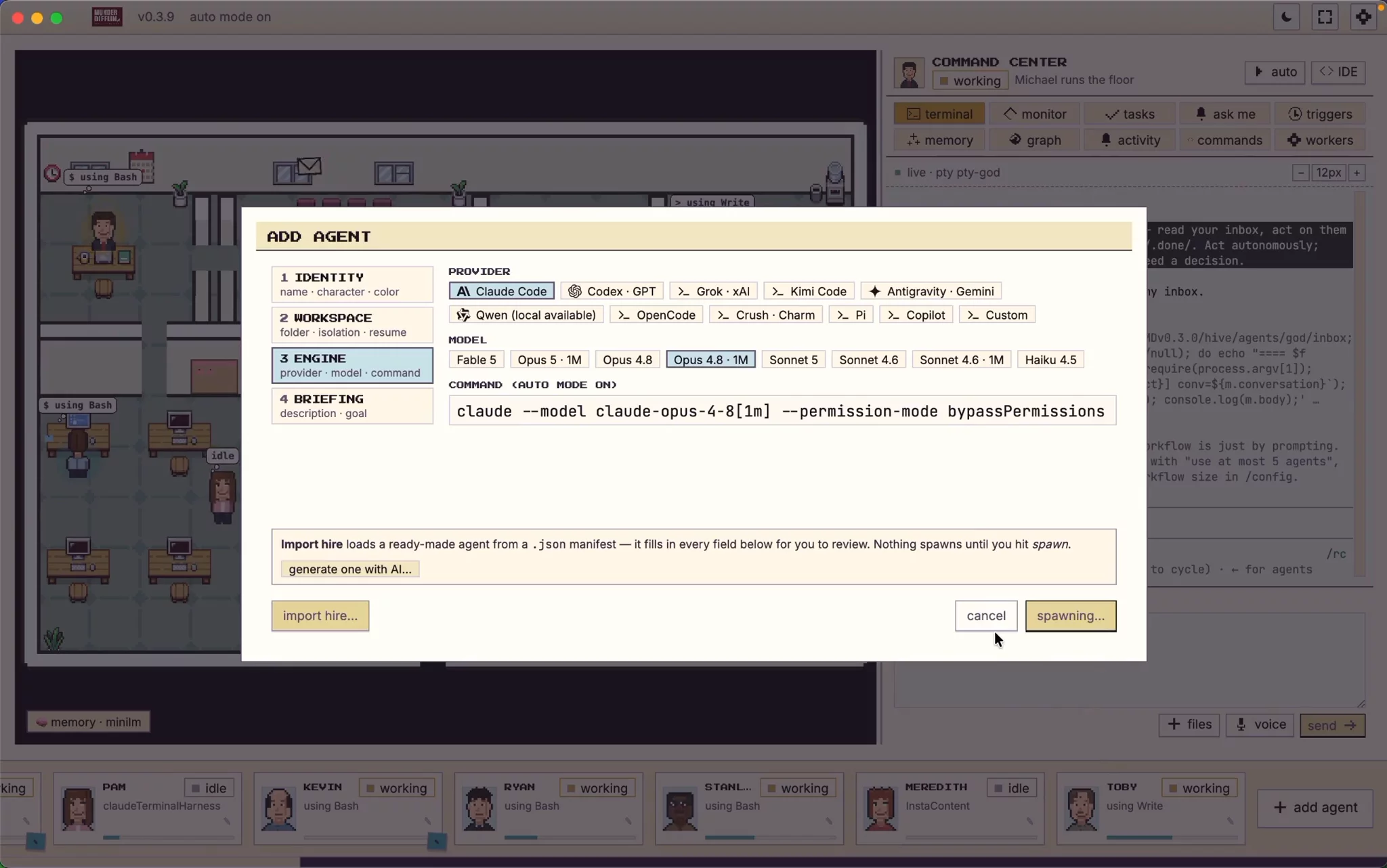Open the graph tab
The width and height of the screenshot is (1387, 868).
[1034, 140]
